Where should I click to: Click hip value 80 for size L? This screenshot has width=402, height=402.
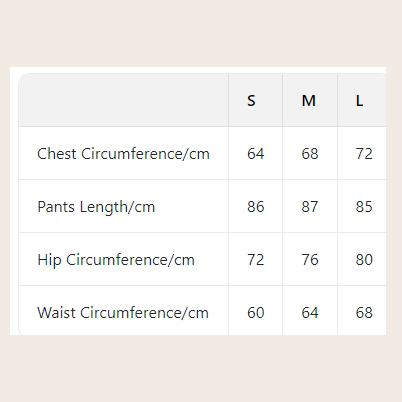364,260
